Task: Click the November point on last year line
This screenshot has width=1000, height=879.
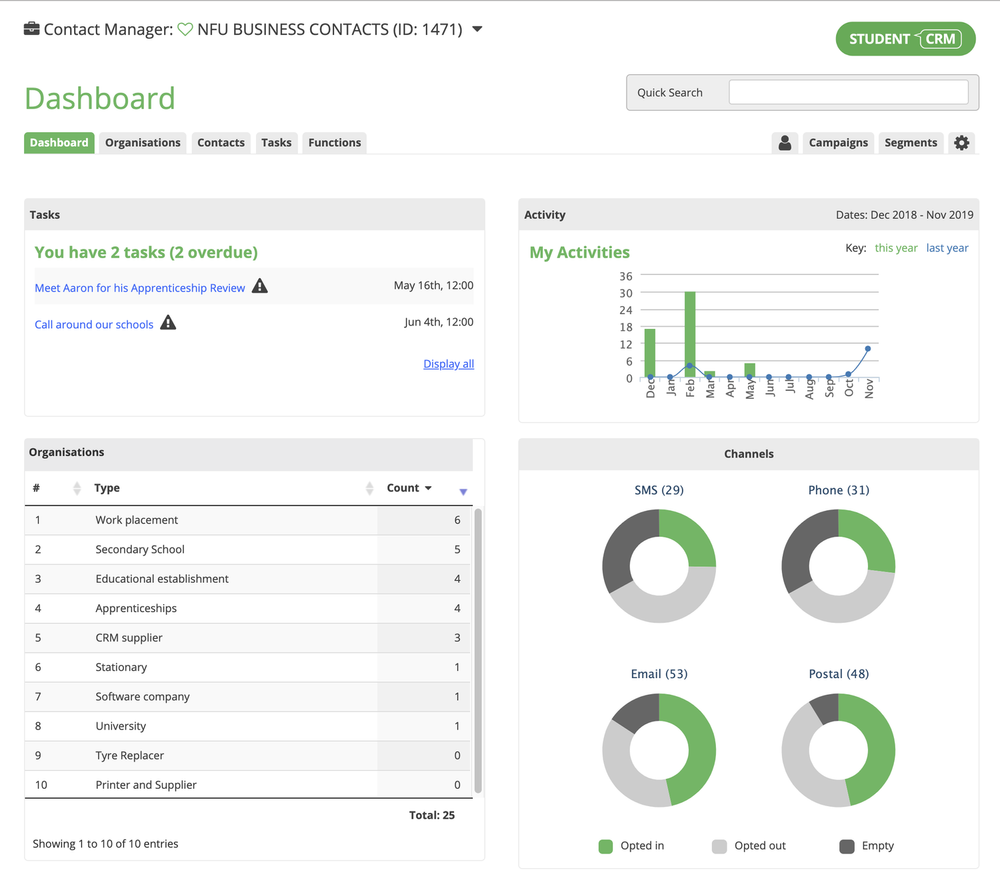Action: point(868,348)
